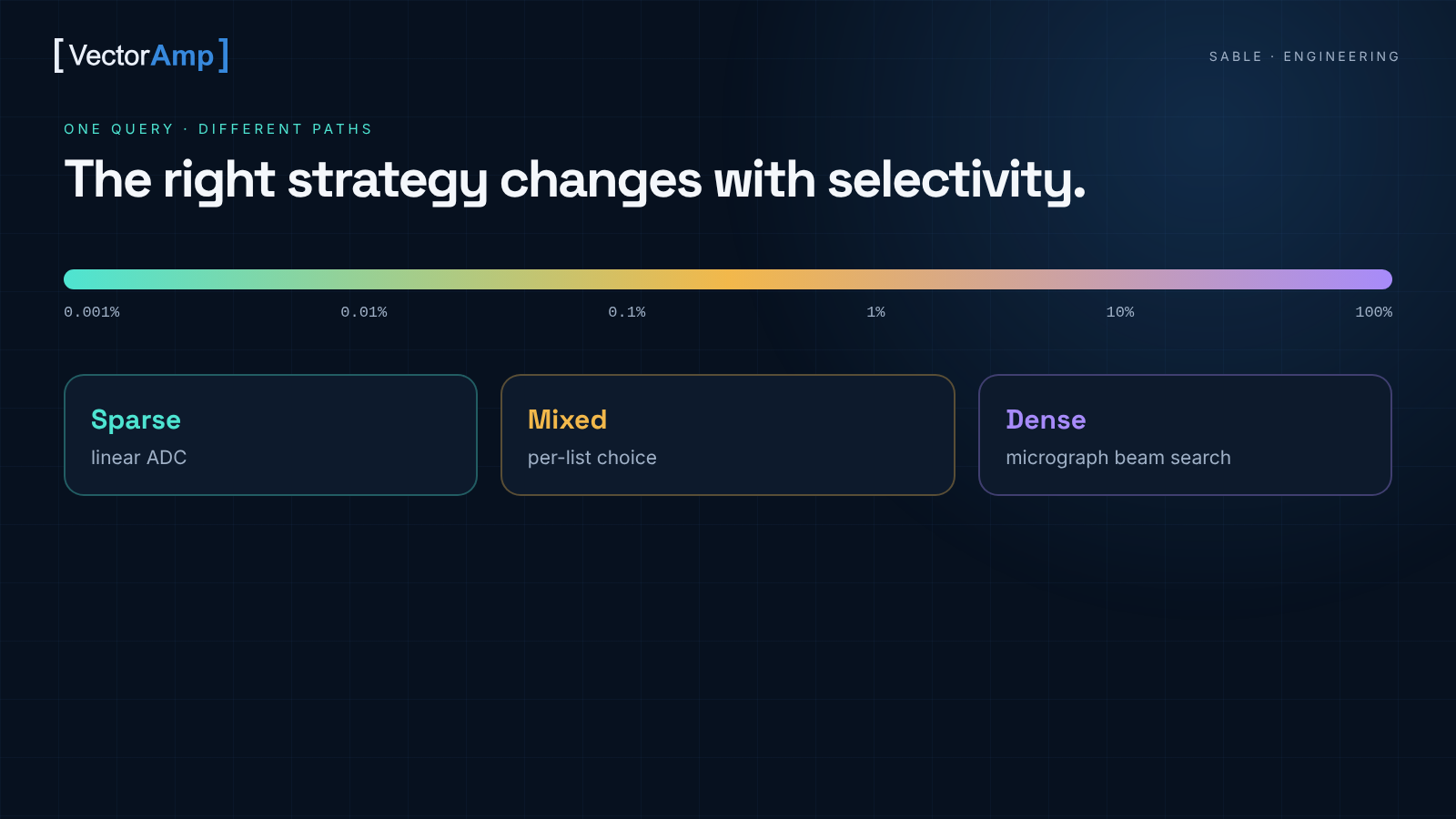
Task: Click the Sparse card title
Action: [x=136, y=420]
